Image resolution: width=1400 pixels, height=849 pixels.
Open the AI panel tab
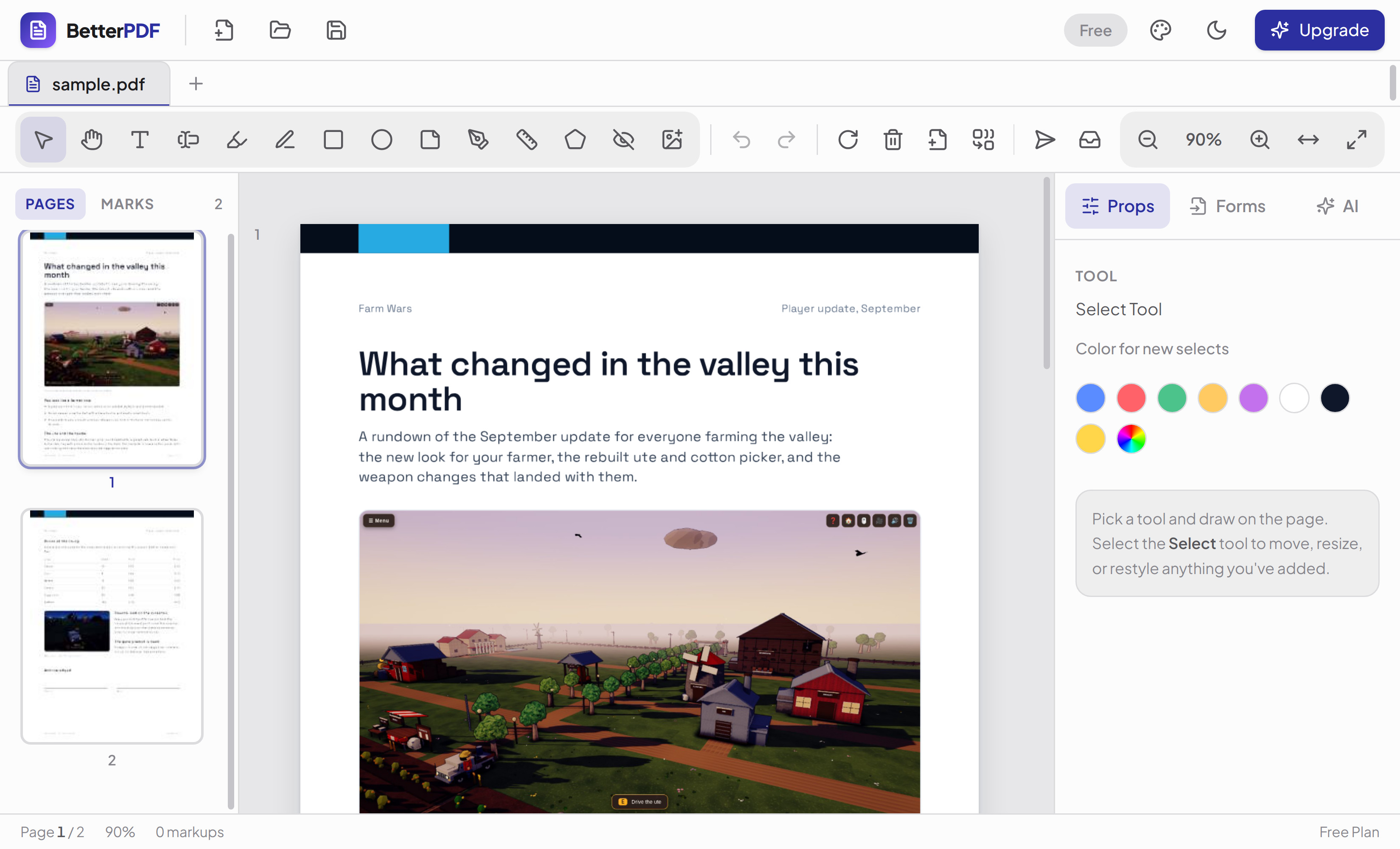point(1337,206)
